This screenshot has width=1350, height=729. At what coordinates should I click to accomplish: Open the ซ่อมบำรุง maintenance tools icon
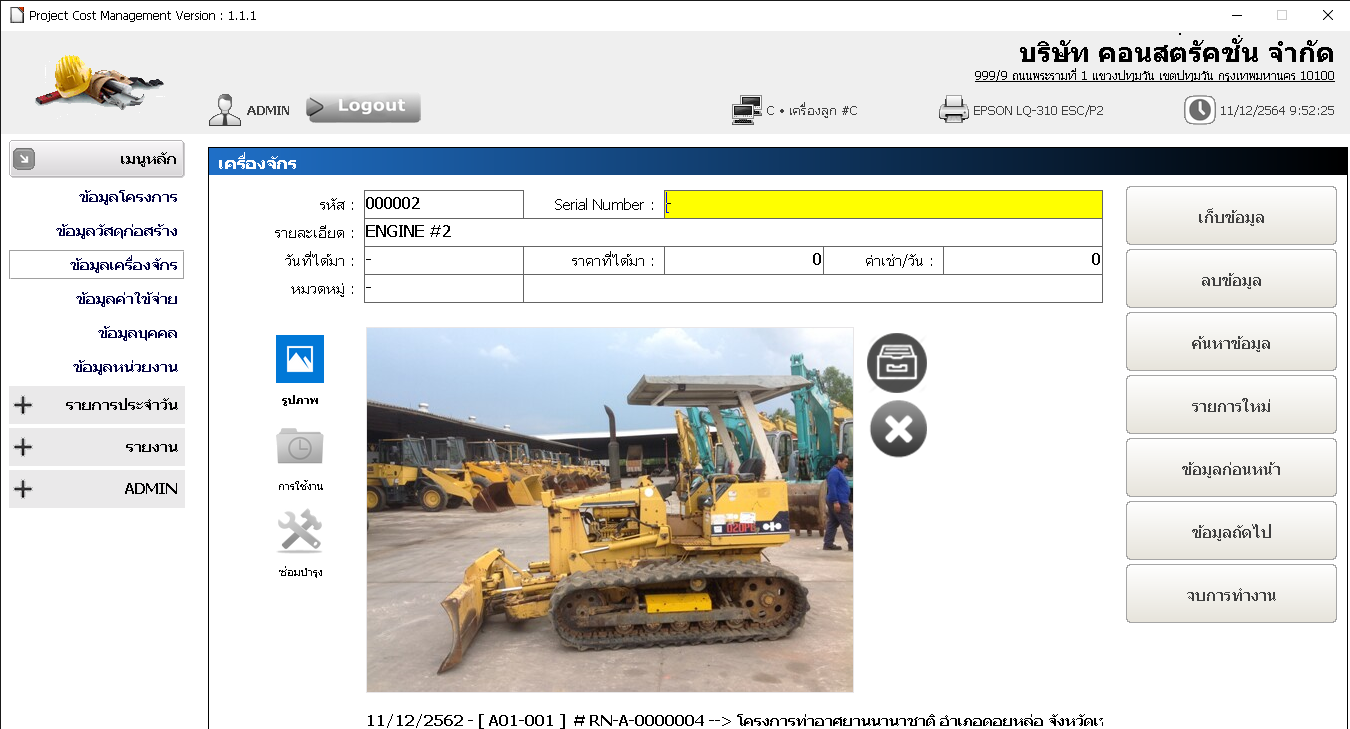[299, 532]
